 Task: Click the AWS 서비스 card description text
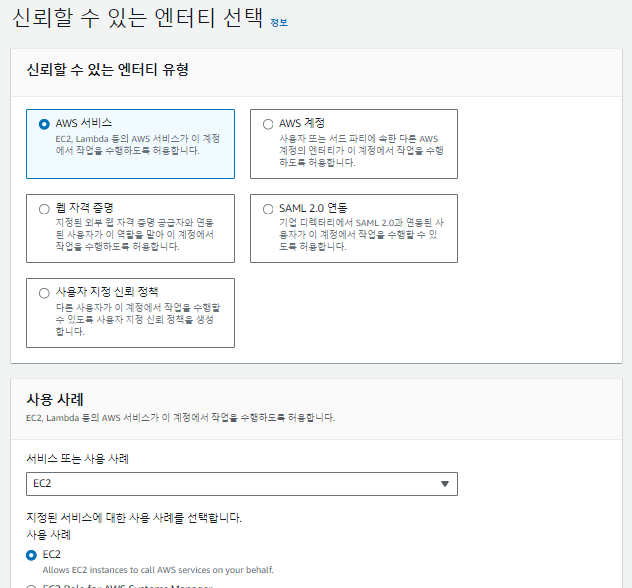(138, 145)
